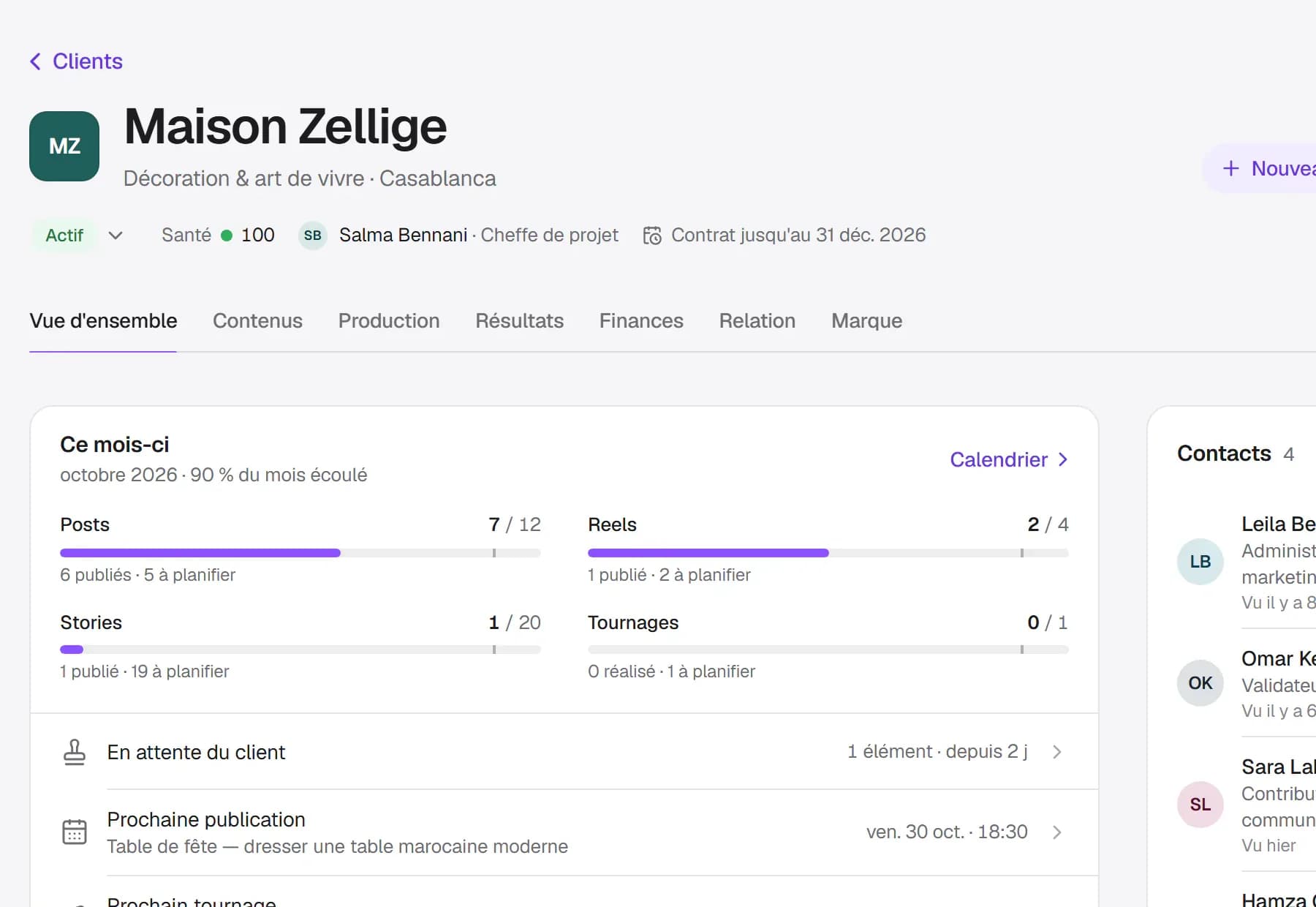Open the Résultats tab

tap(519, 321)
